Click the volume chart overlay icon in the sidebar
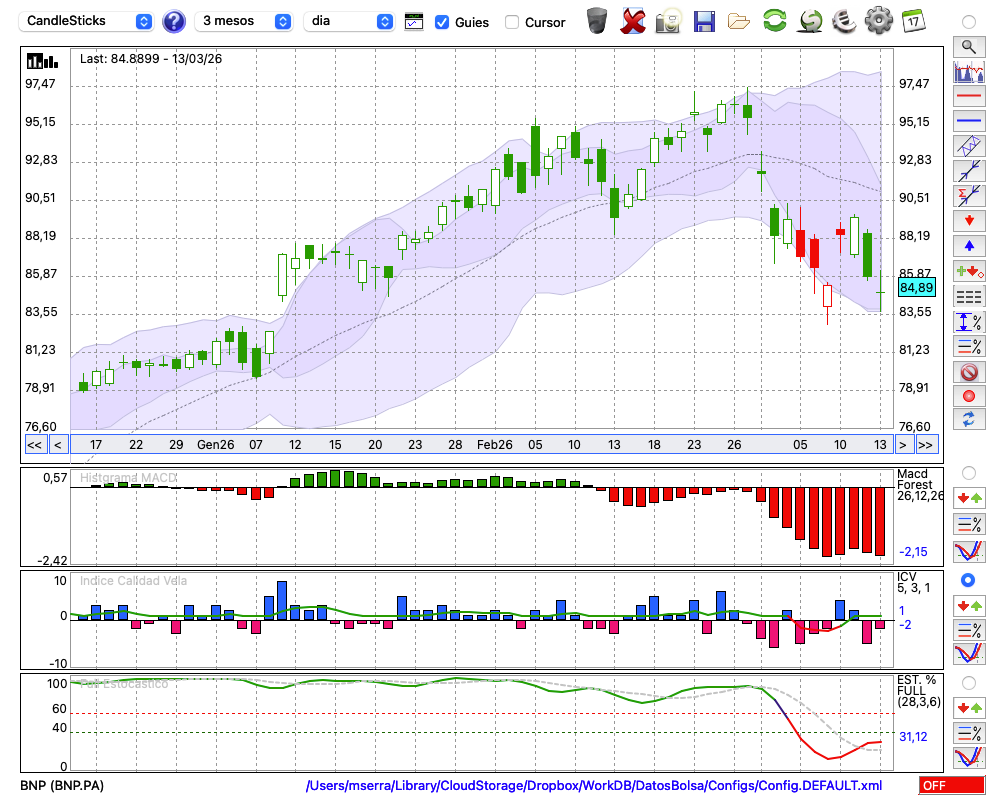 (969, 71)
